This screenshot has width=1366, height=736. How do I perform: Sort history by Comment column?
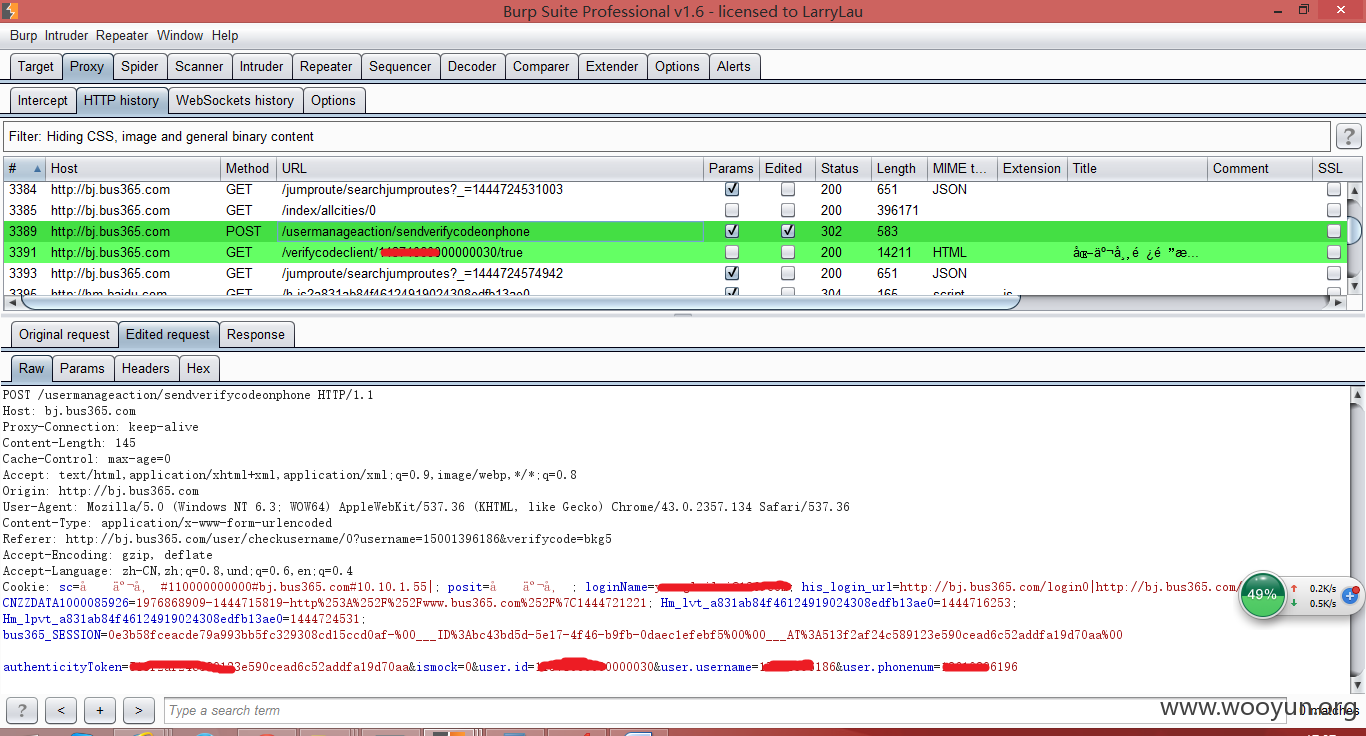pos(1260,168)
